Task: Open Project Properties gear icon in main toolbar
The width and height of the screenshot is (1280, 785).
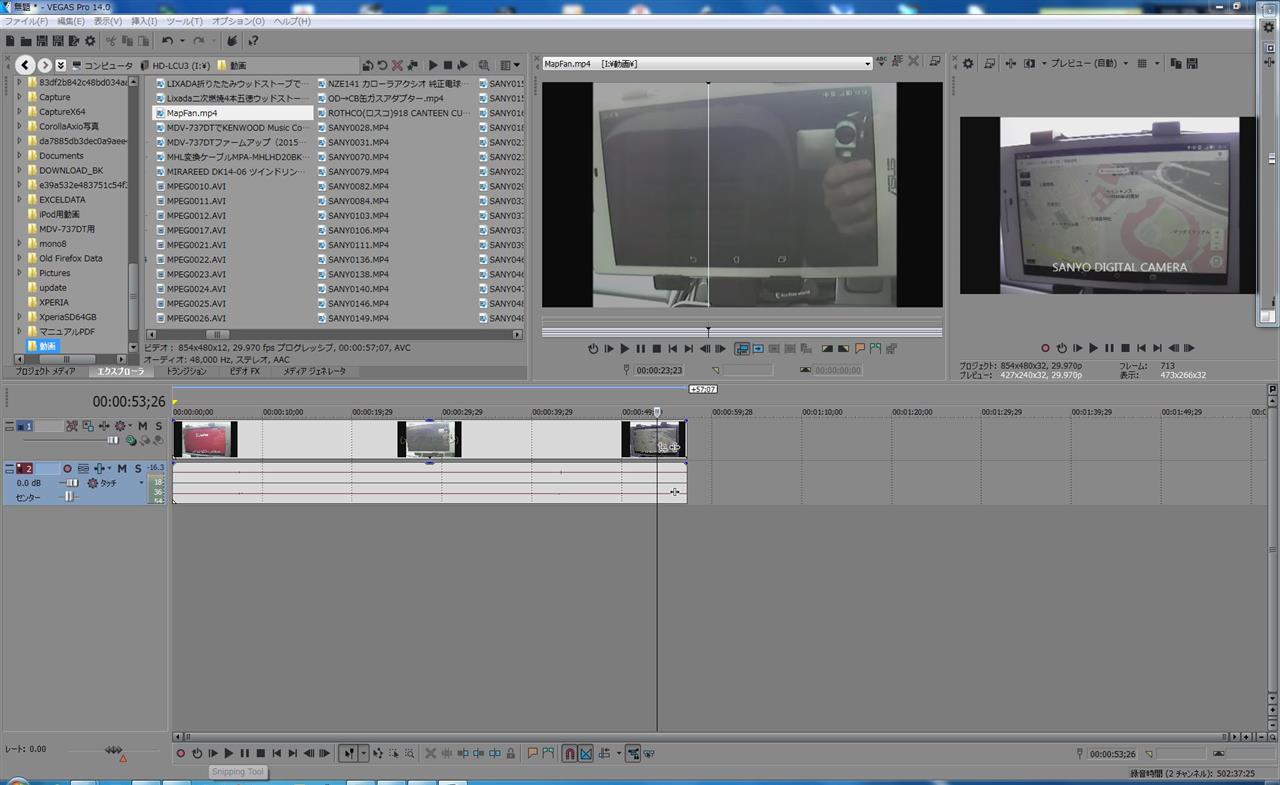Action: [90, 41]
